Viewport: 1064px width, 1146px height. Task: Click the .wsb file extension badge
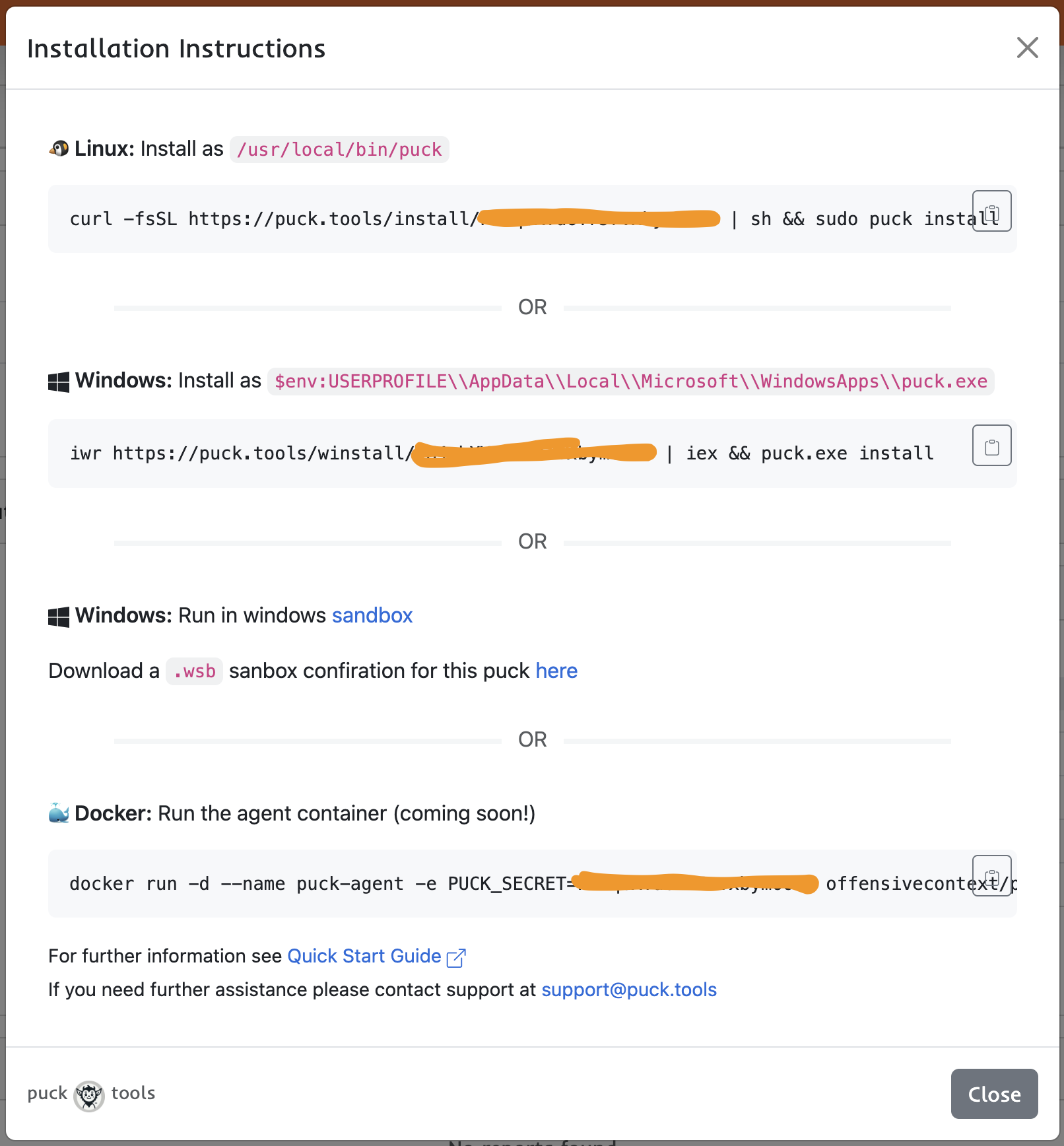tap(194, 671)
